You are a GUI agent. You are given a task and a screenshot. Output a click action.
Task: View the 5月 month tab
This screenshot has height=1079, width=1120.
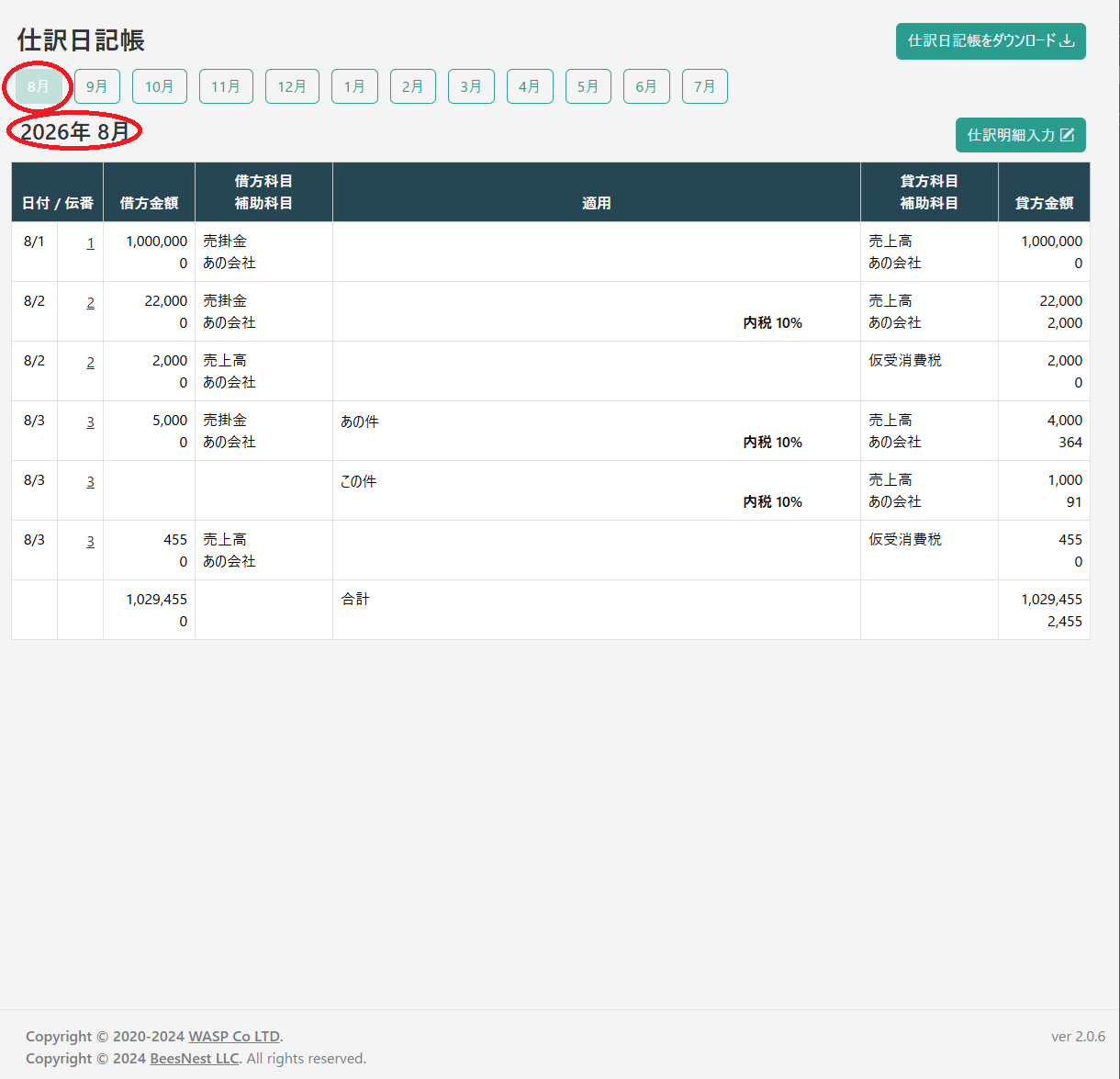[x=588, y=86]
